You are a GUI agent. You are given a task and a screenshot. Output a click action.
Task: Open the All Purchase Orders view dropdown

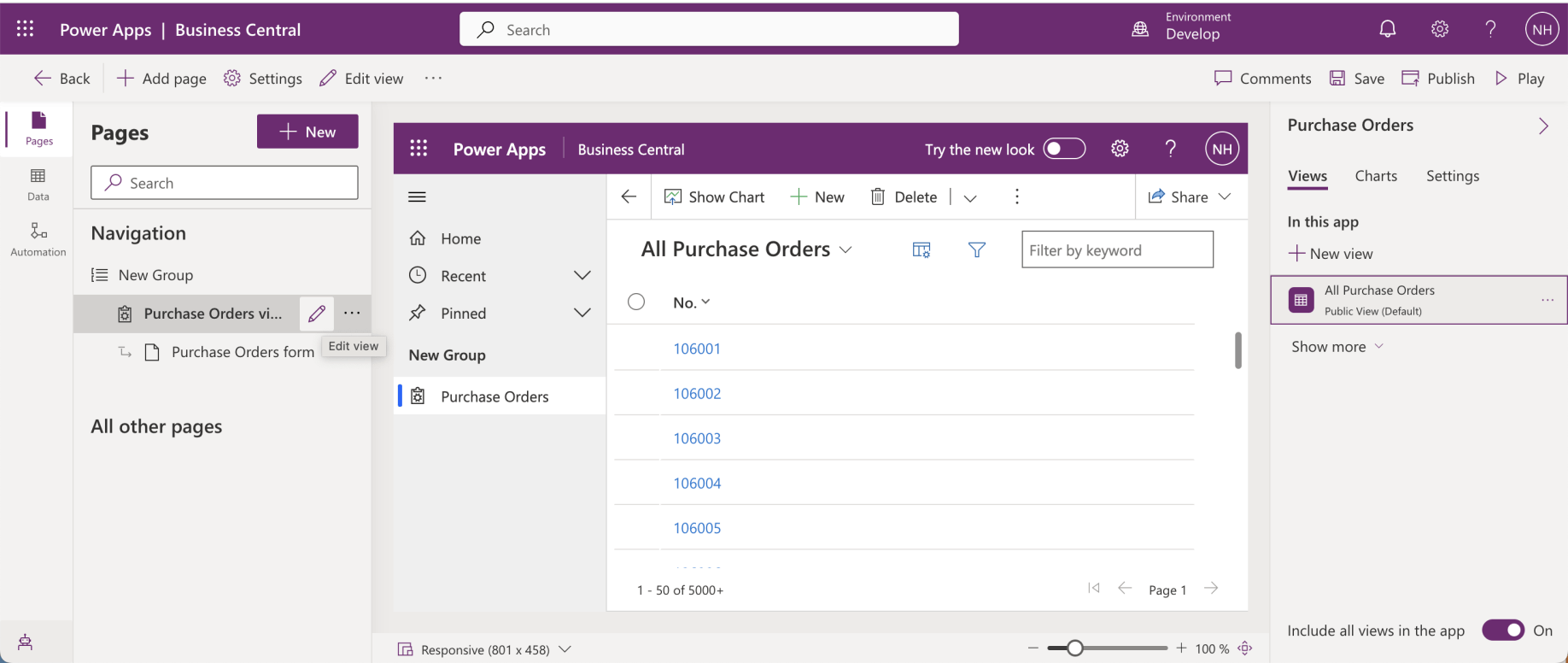tap(845, 249)
